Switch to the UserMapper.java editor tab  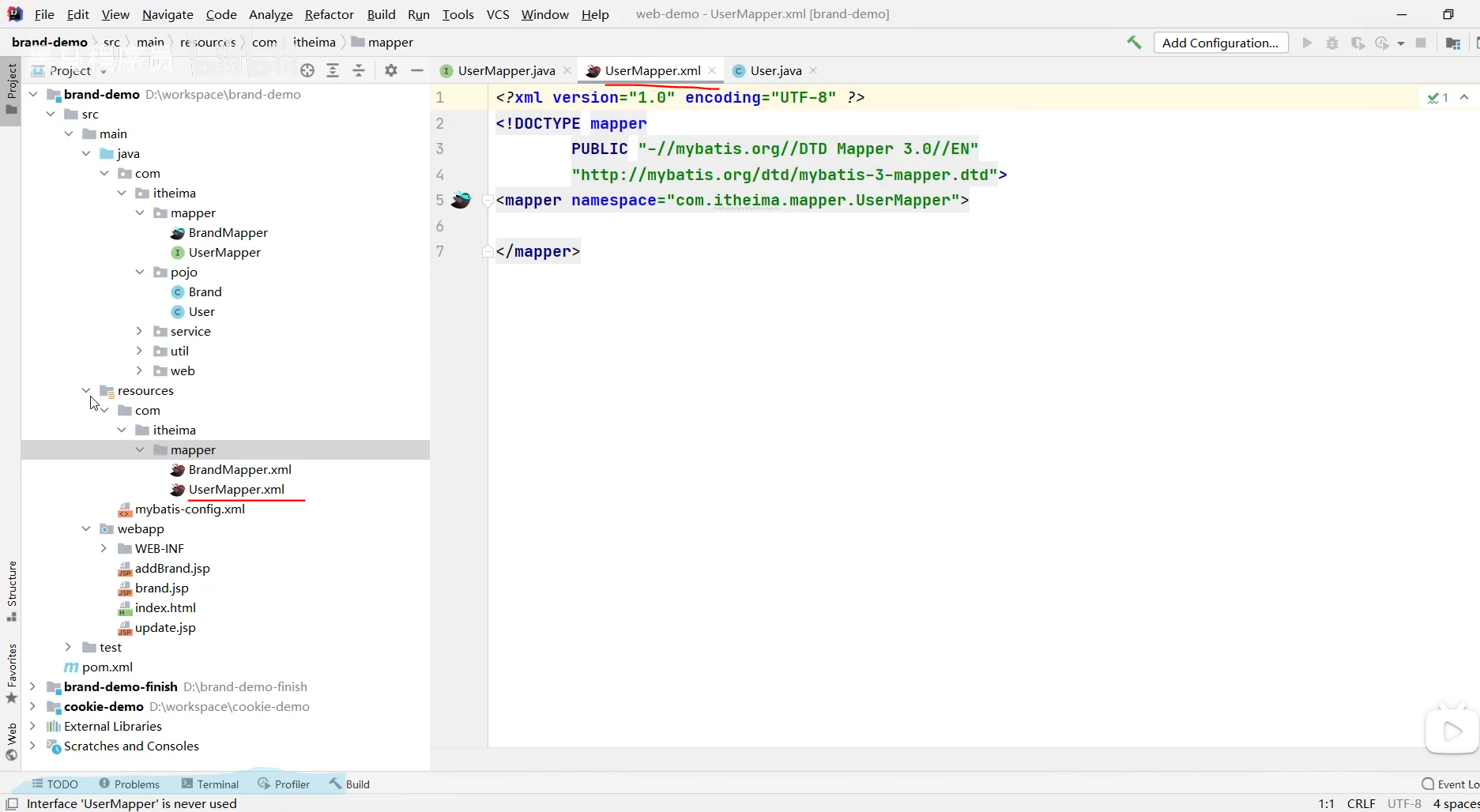[506, 70]
